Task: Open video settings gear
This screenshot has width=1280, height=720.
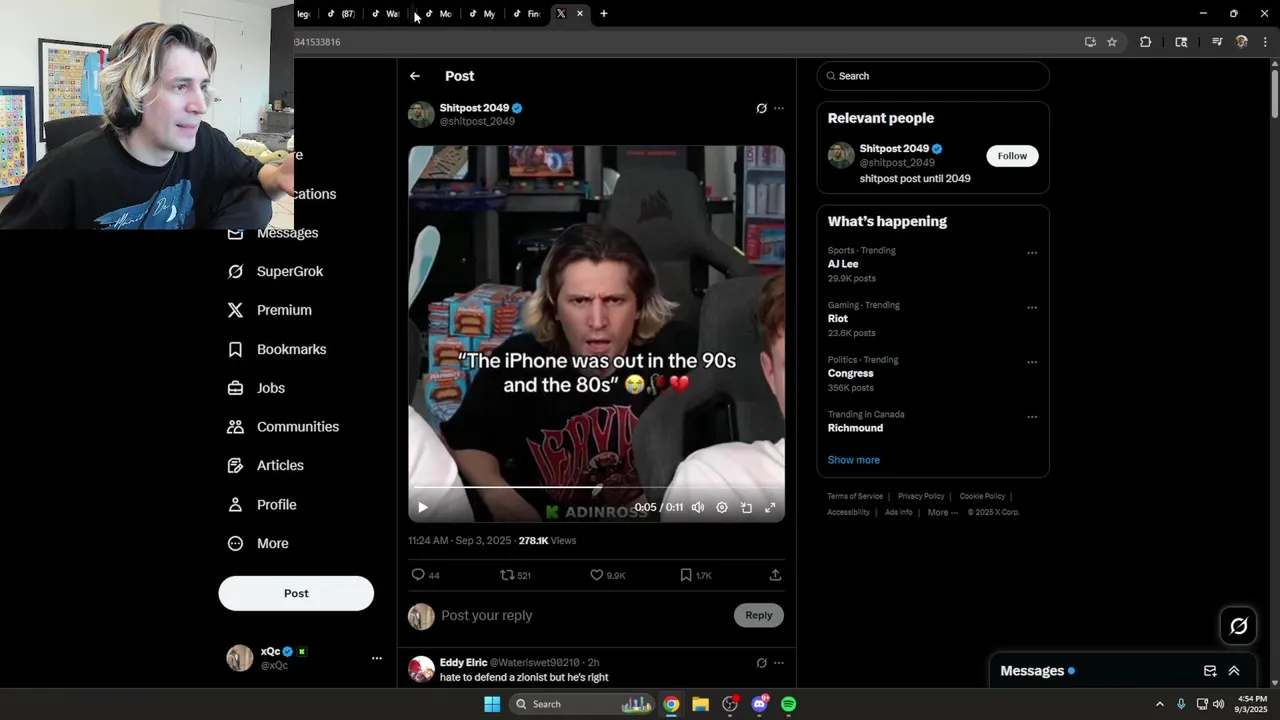Action: [722, 508]
